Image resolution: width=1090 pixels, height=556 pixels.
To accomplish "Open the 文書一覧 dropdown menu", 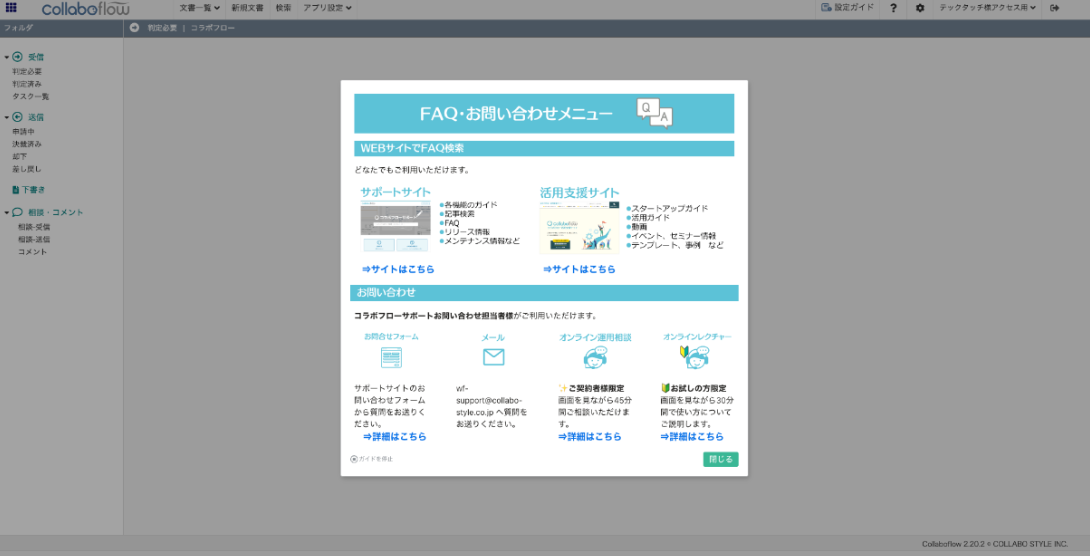I will pyautogui.click(x=200, y=8).
